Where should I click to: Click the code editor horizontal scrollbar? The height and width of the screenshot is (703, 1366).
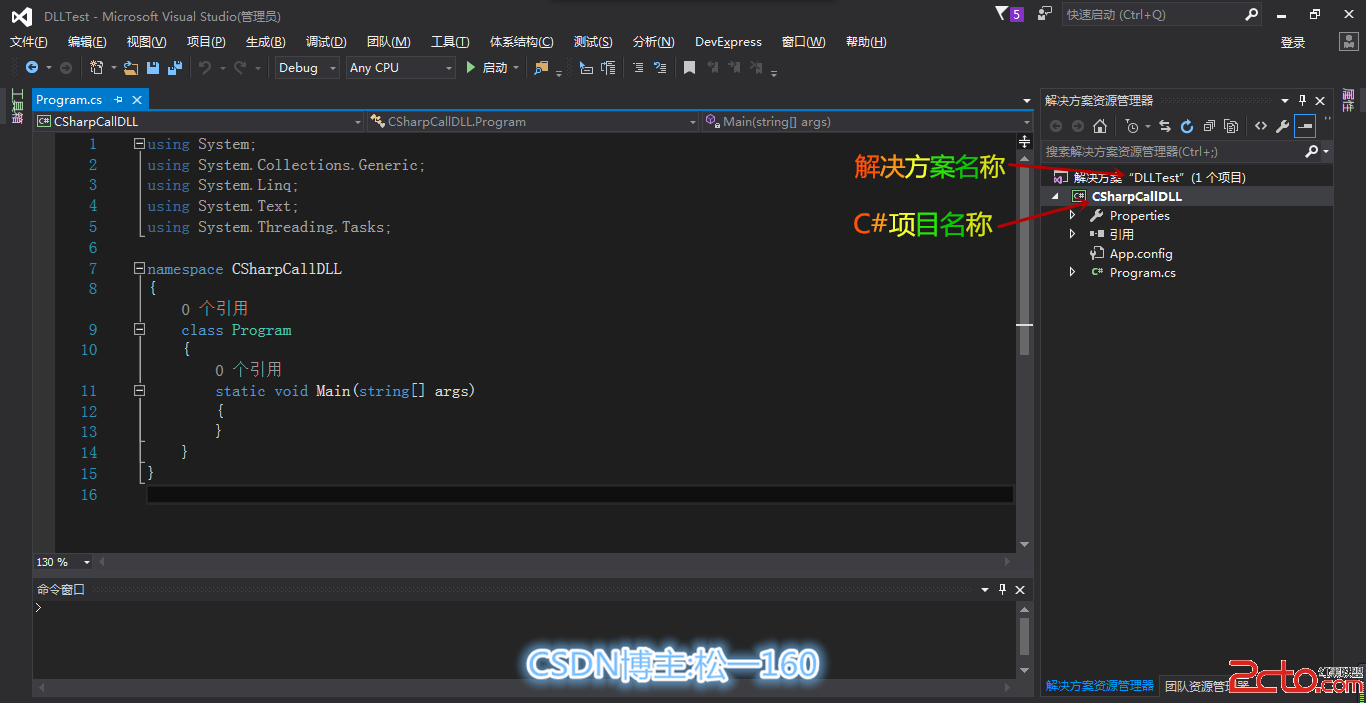[555, 562]
